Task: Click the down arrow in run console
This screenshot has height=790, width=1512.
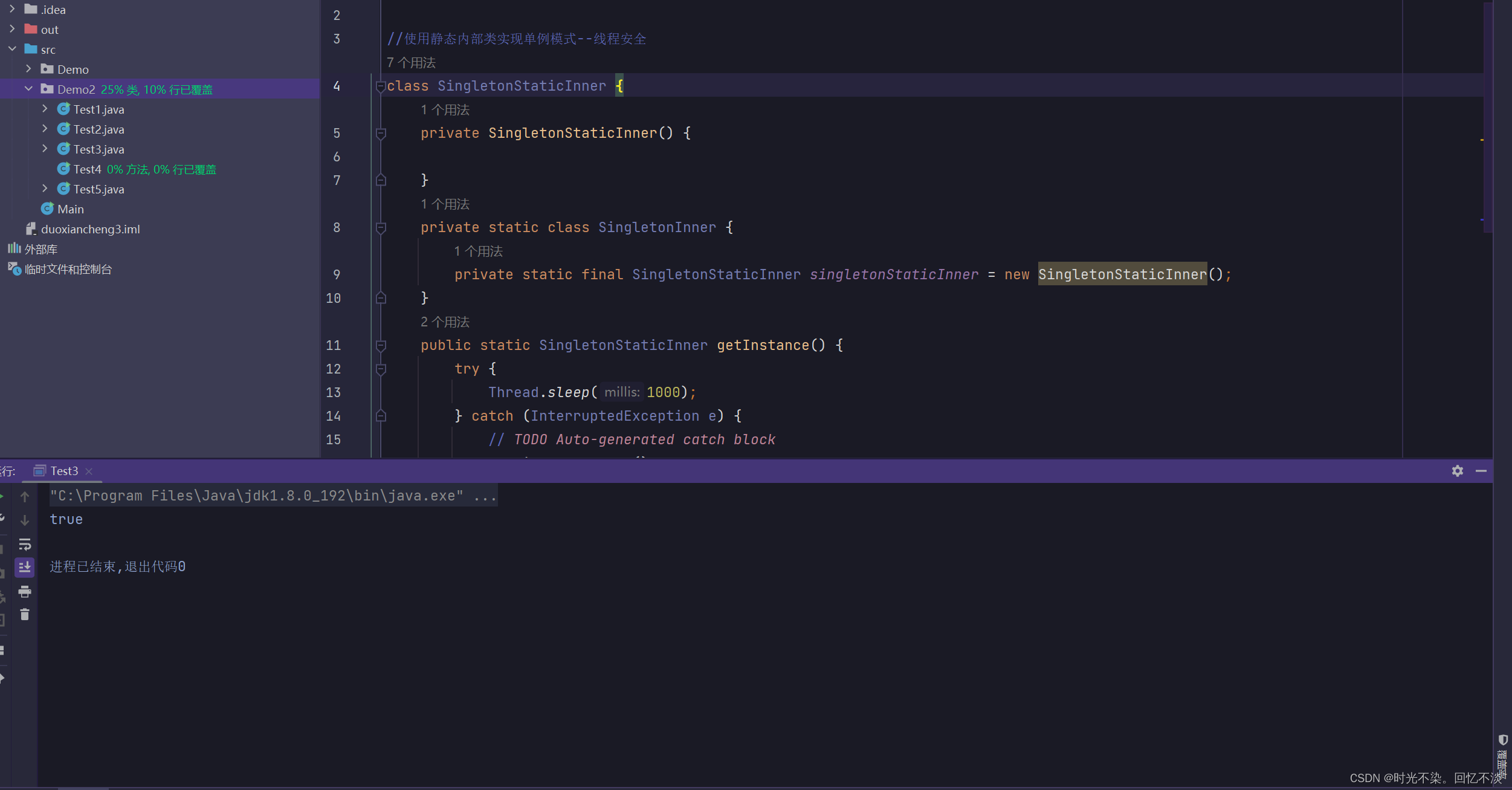Action: [25, 520]
